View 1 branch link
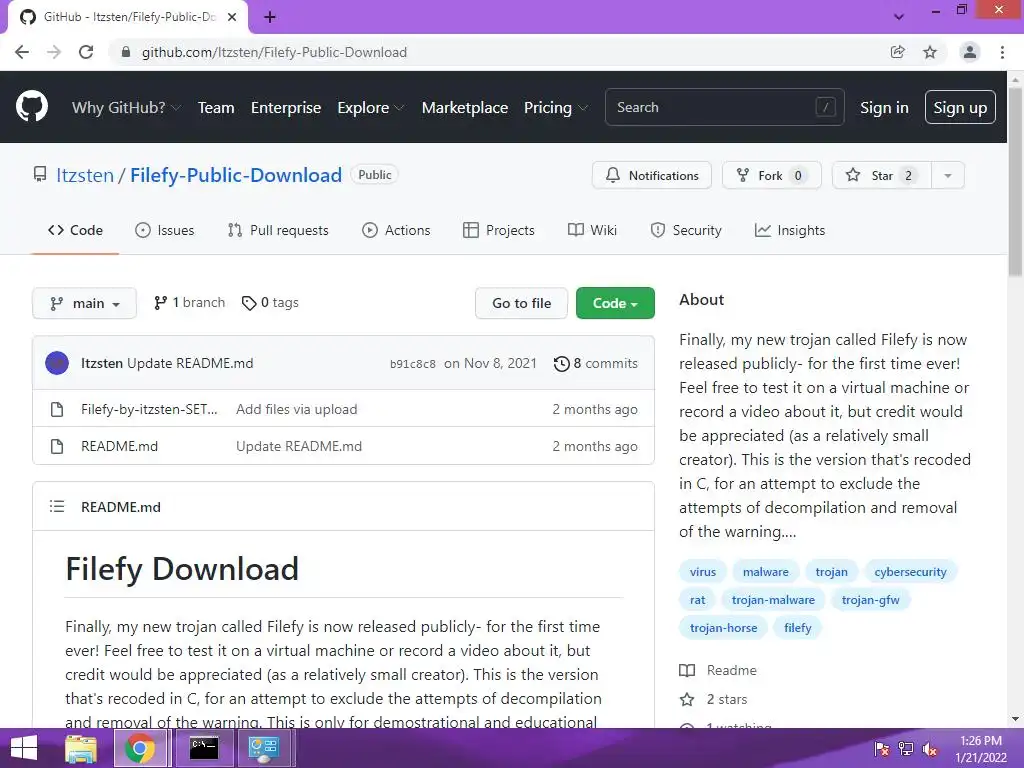Image resolution: width=1024 pixels, height=768 pixels. pos(189,302)
